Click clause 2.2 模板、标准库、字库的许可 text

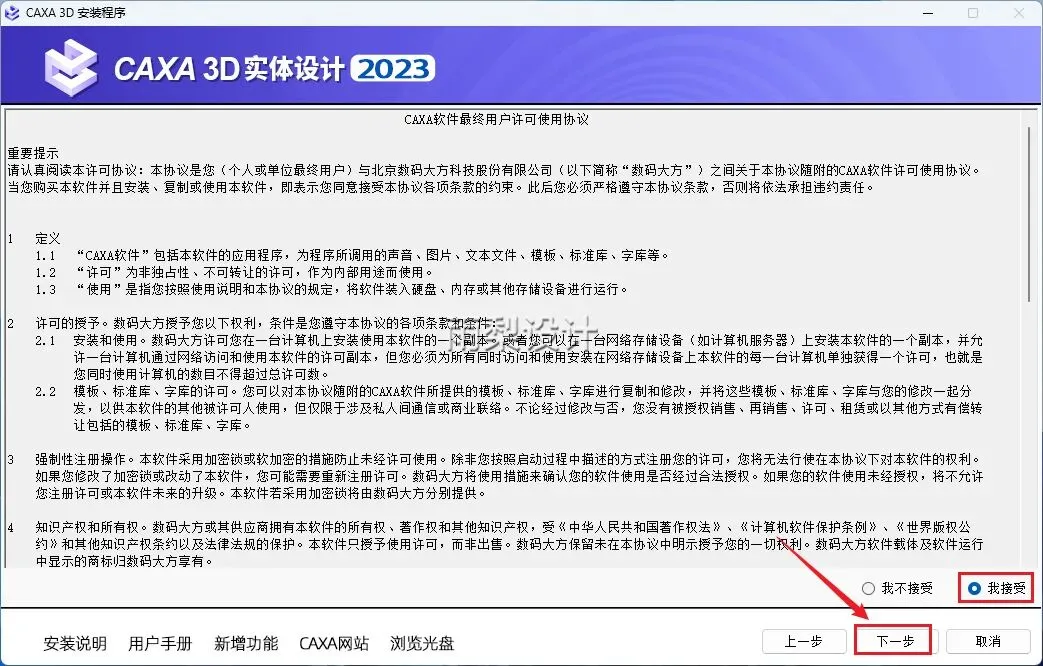[509, 408]
